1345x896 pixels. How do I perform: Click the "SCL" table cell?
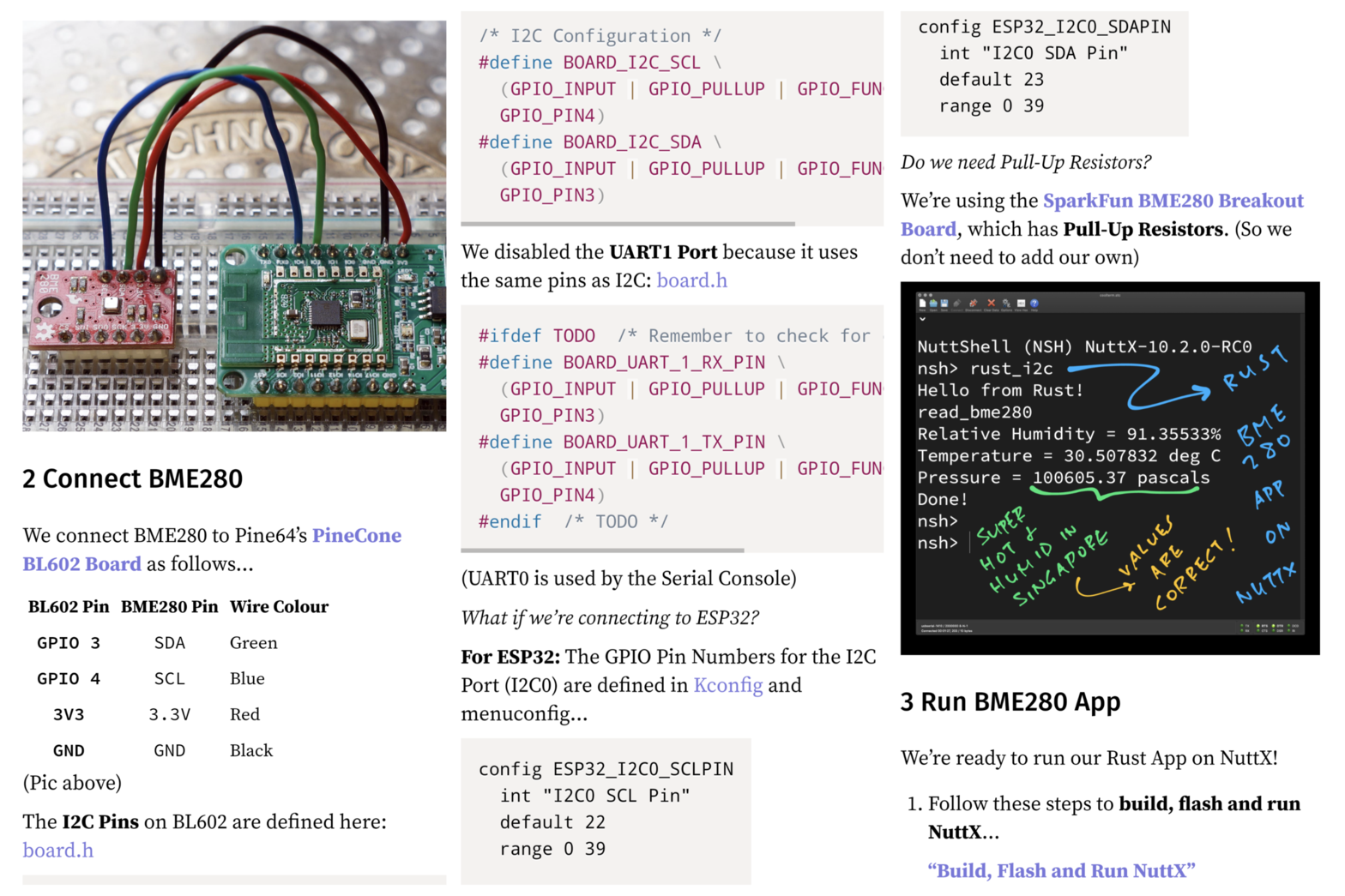pyautogui.click(x=170, y=679)
